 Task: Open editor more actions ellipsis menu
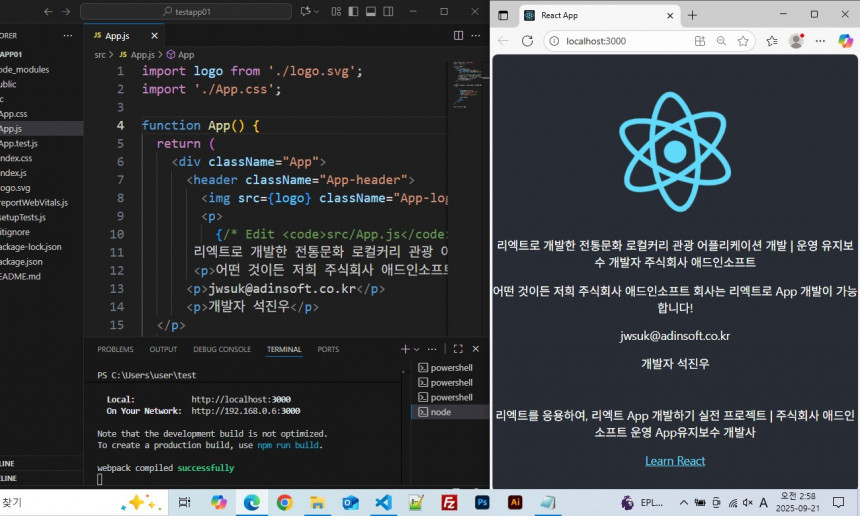coord(476,36)
